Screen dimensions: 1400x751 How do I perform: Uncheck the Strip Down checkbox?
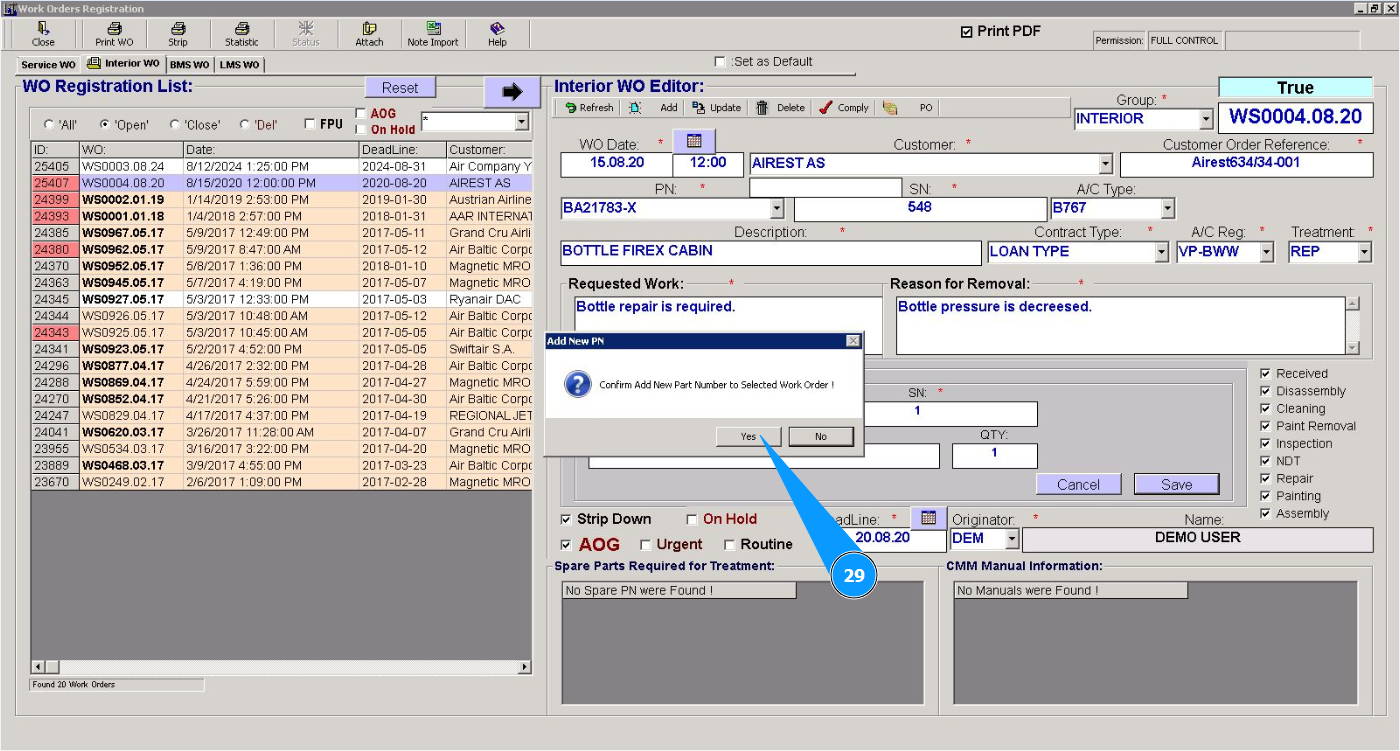567,520
